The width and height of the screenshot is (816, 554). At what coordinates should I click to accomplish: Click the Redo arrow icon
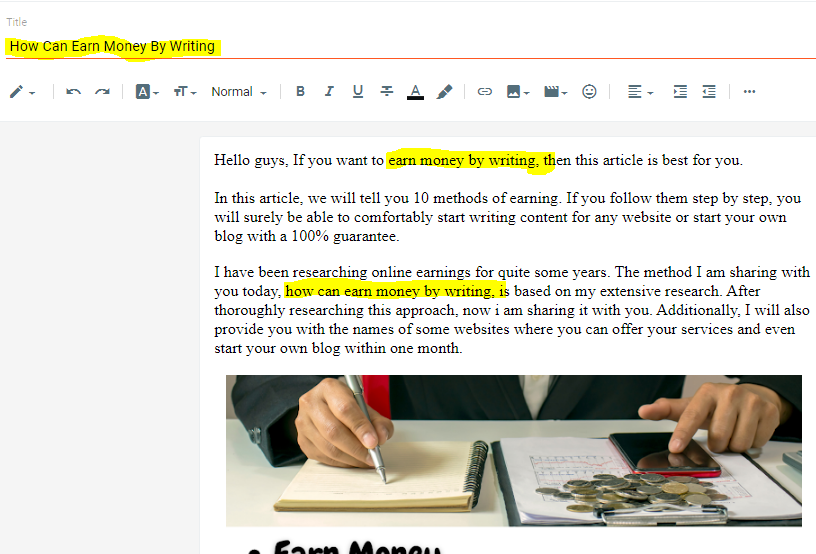click(x=102, y=92)
